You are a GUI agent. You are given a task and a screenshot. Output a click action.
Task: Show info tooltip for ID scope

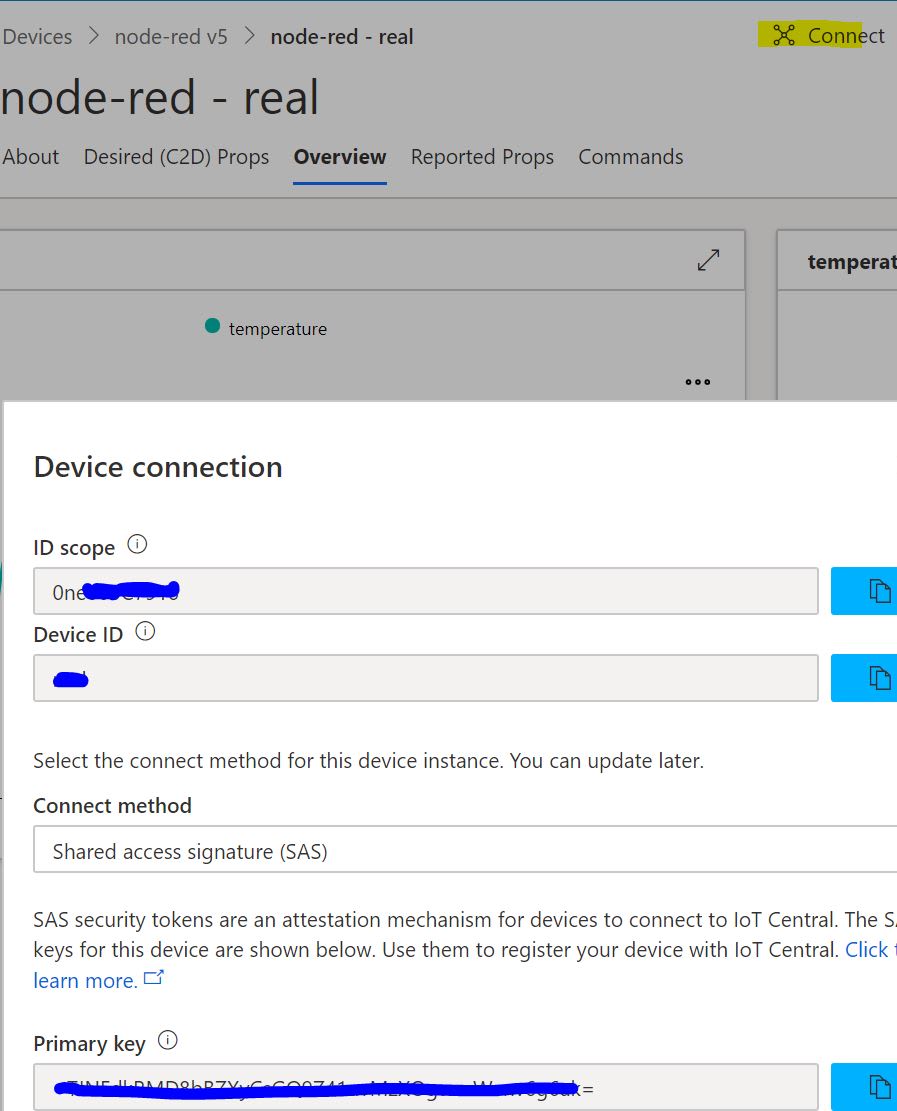(138, 545)
